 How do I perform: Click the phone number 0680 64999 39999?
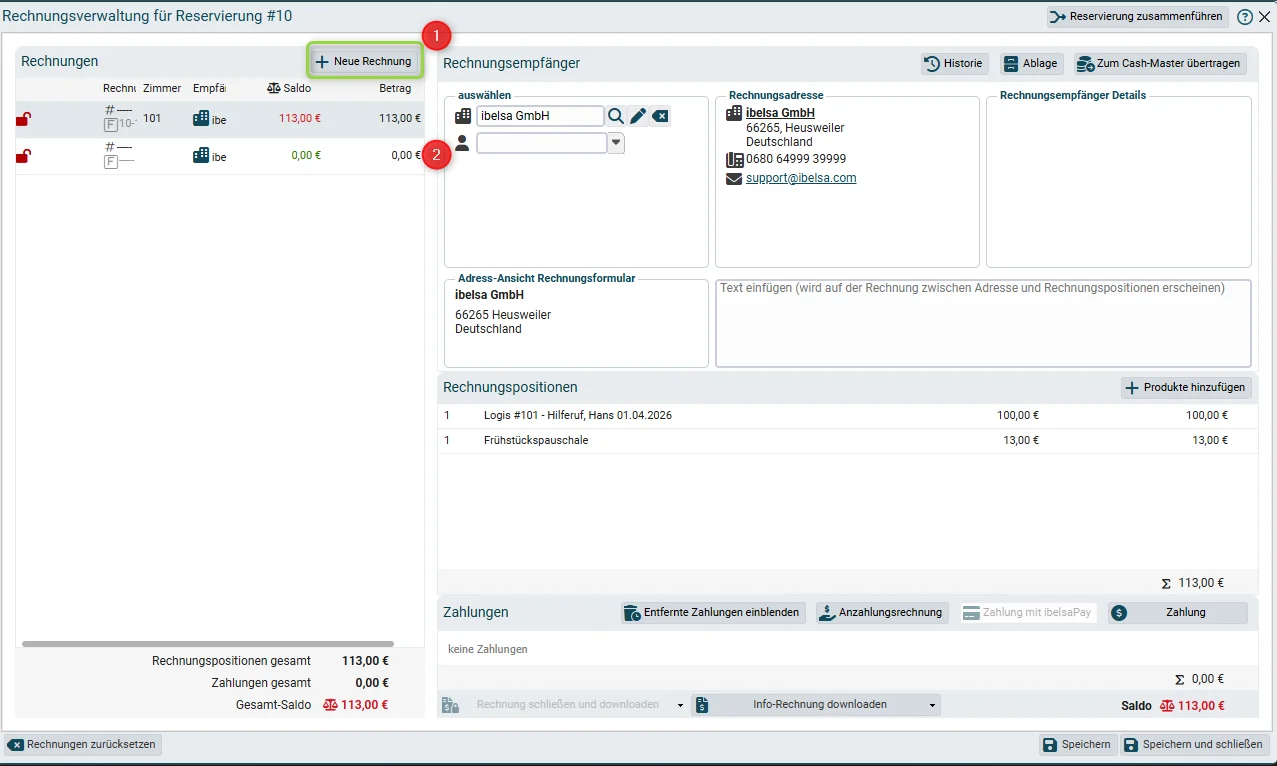click(796, 159)
